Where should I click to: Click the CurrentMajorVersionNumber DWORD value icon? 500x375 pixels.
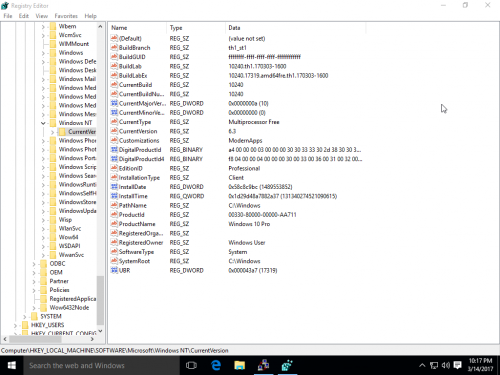(114, 103)
